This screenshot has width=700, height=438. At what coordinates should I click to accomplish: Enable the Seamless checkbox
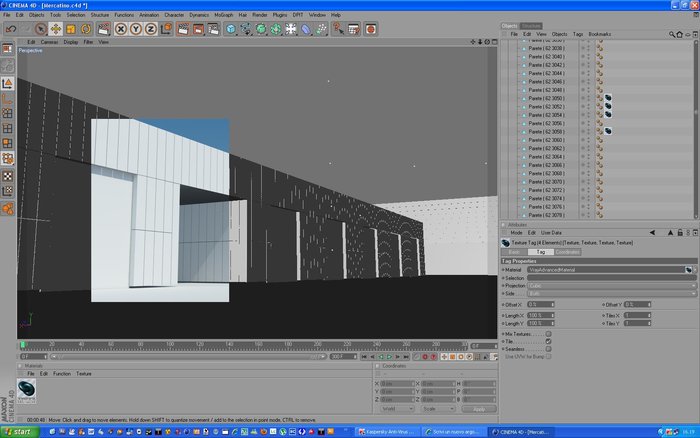coord(548,349)
